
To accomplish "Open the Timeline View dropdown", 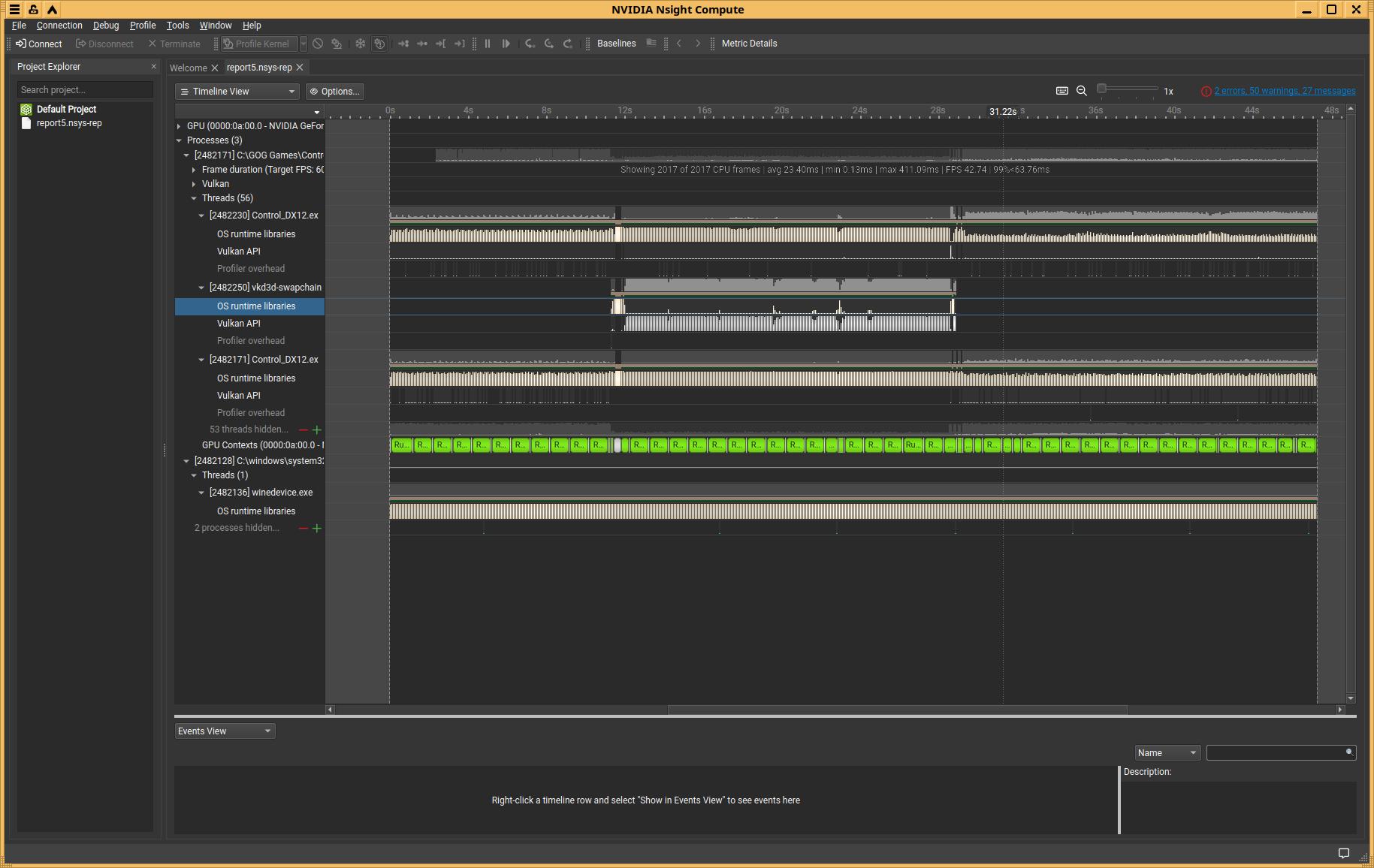I will (x=237, y=92).
